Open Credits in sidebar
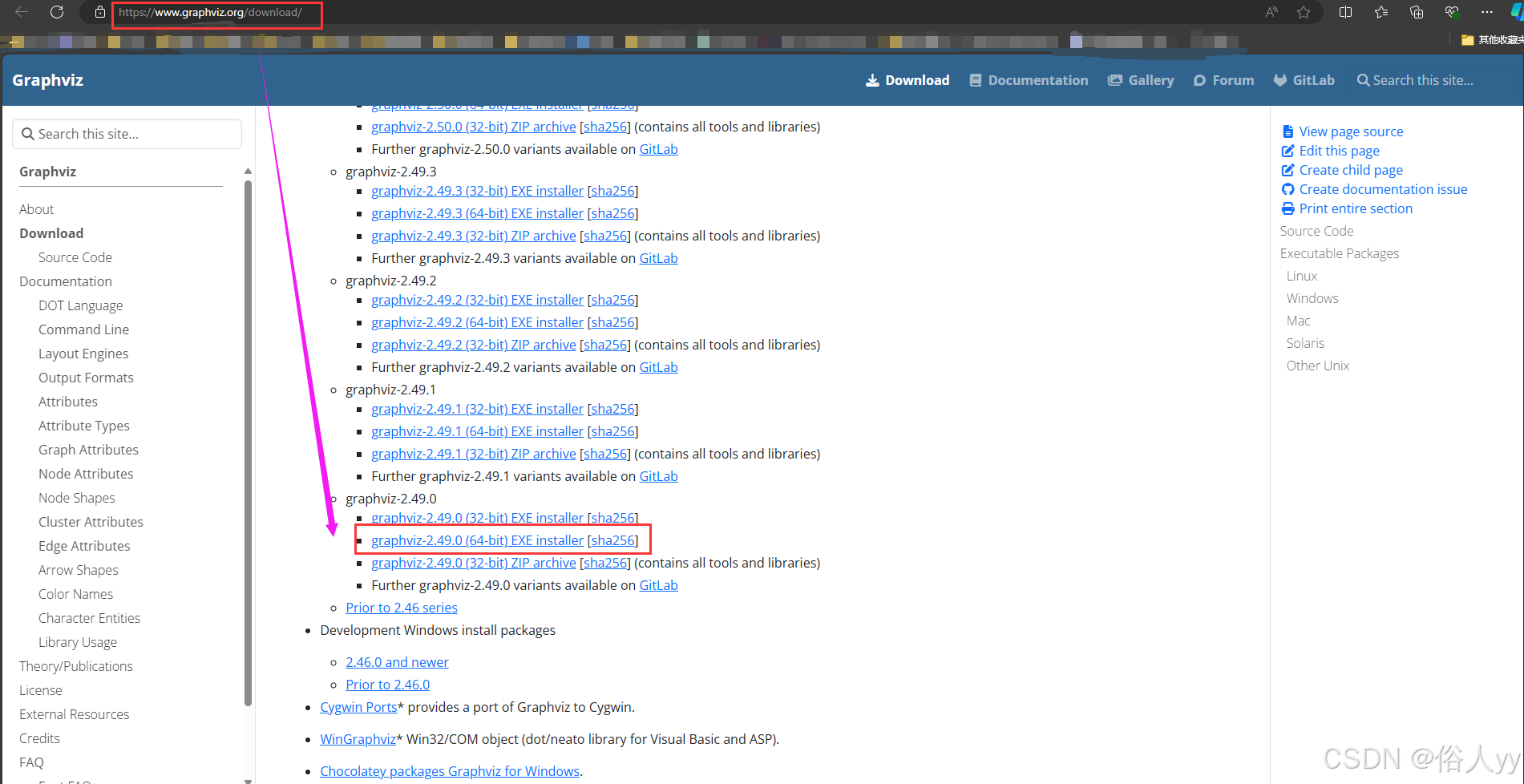Viewport: 1524px width, 784px height. pos(39,738)
